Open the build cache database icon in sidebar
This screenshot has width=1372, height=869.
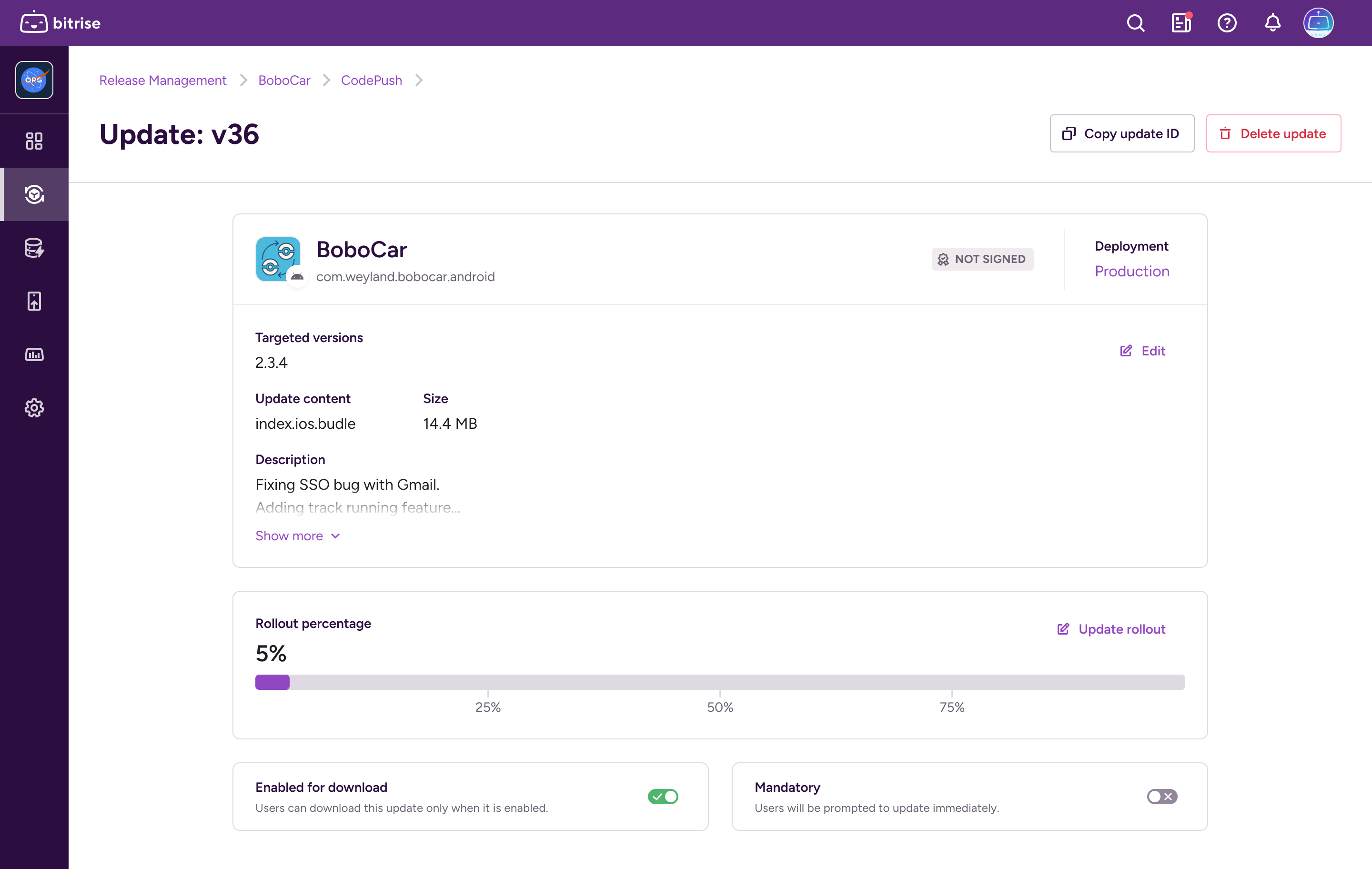[x=34, y=248]
